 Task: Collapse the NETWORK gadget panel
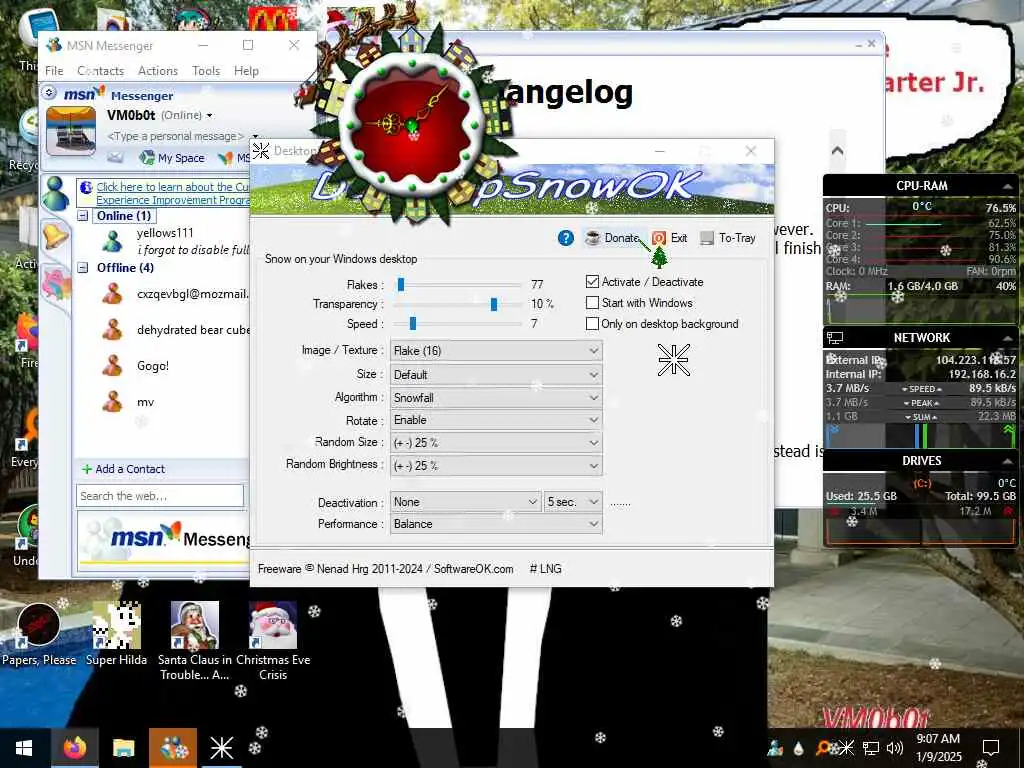1007,338
